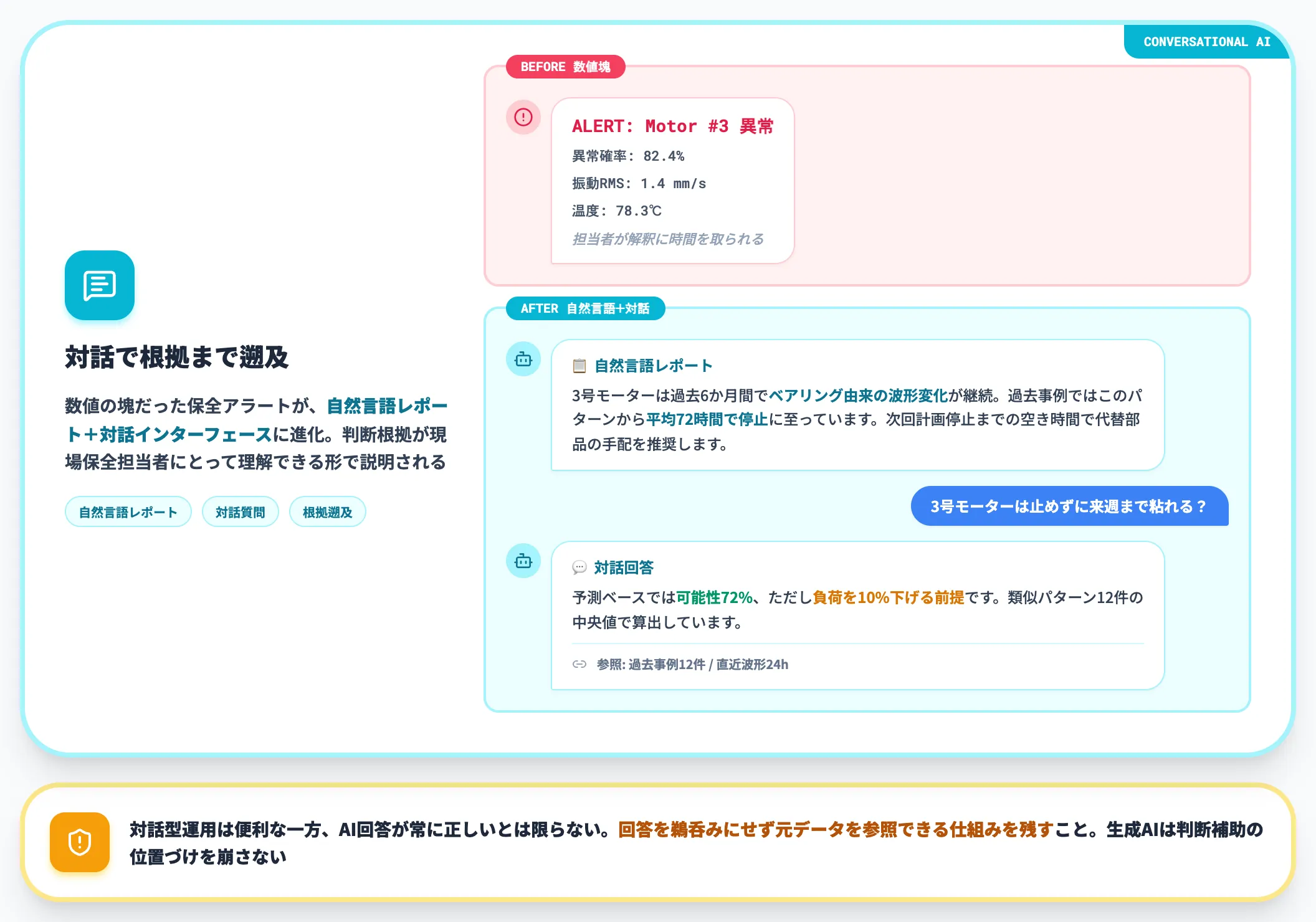Click the robot avatar beside 自然言語レポート
The width and height of the screenshot is (1316, 922).
(x=523, y=359)
